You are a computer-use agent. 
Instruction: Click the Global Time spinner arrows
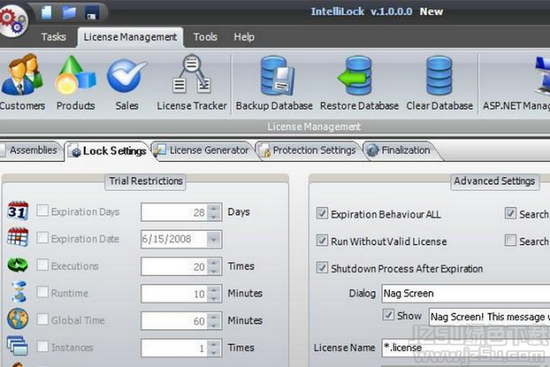[213, 321]
